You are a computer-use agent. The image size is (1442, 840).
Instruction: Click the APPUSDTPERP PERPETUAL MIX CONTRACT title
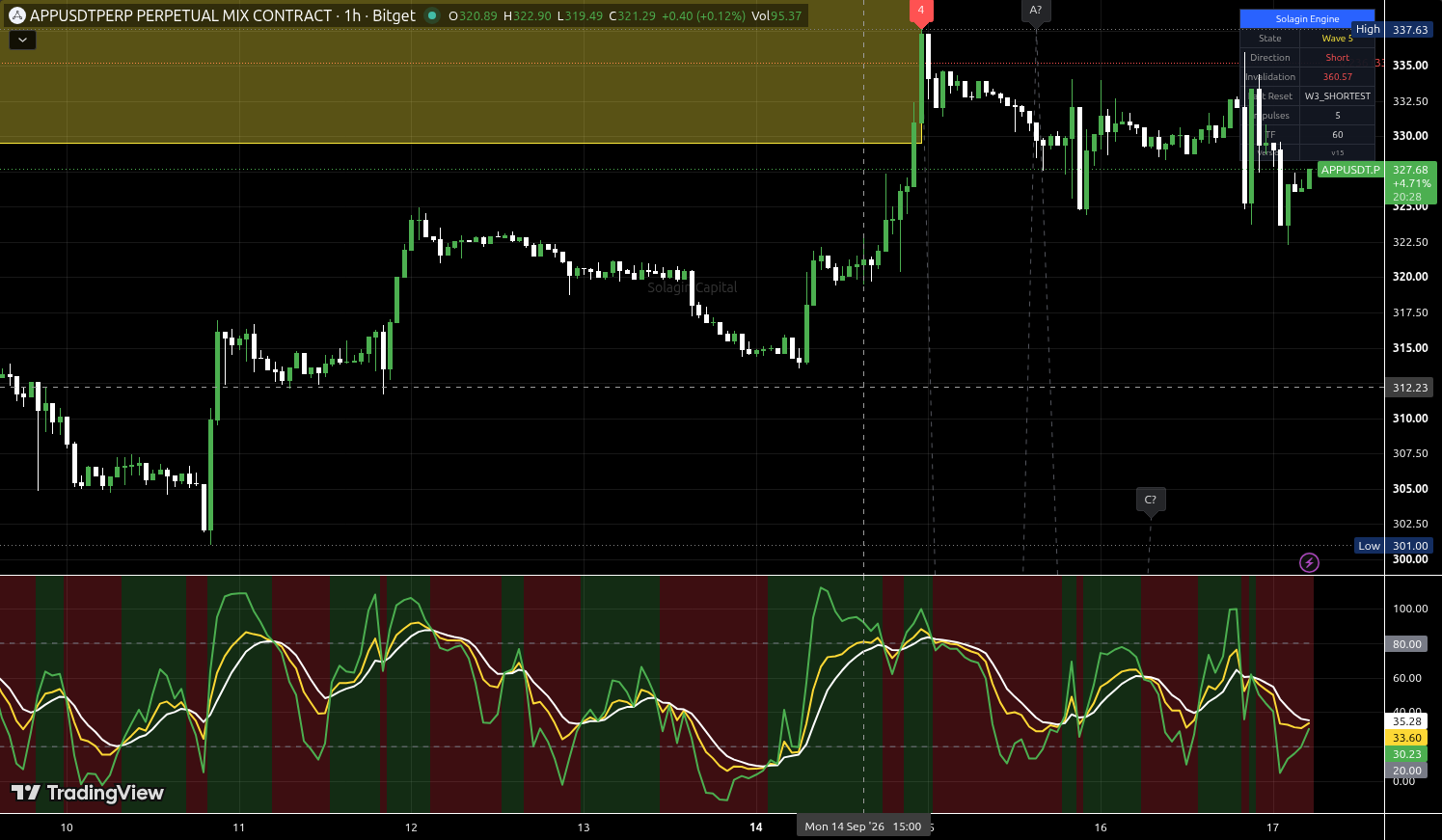pos(181,15)
